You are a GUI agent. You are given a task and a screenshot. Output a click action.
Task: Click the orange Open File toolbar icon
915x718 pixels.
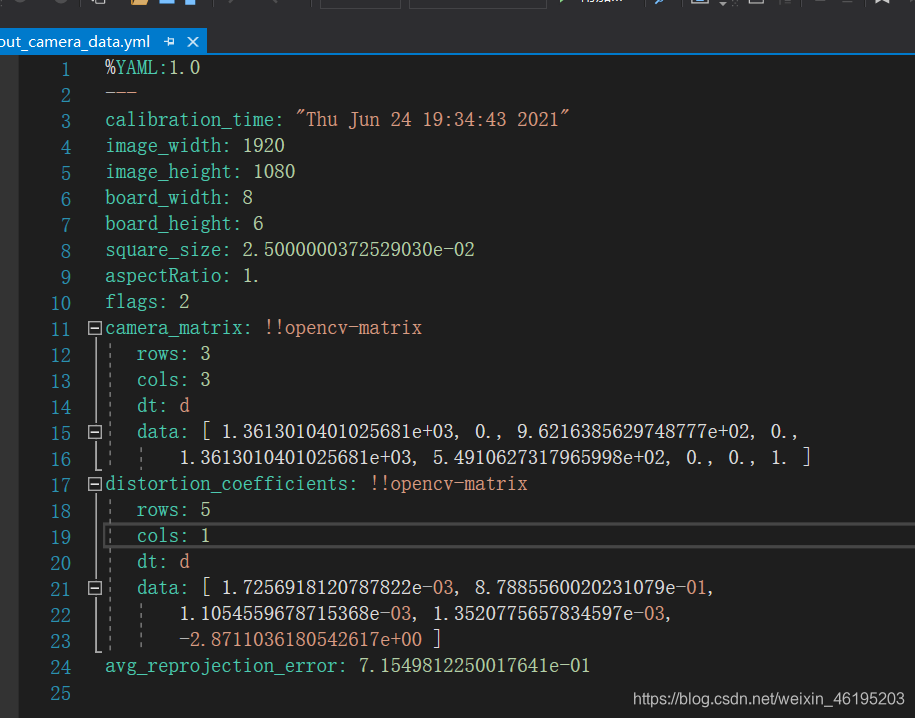point(138,4)
